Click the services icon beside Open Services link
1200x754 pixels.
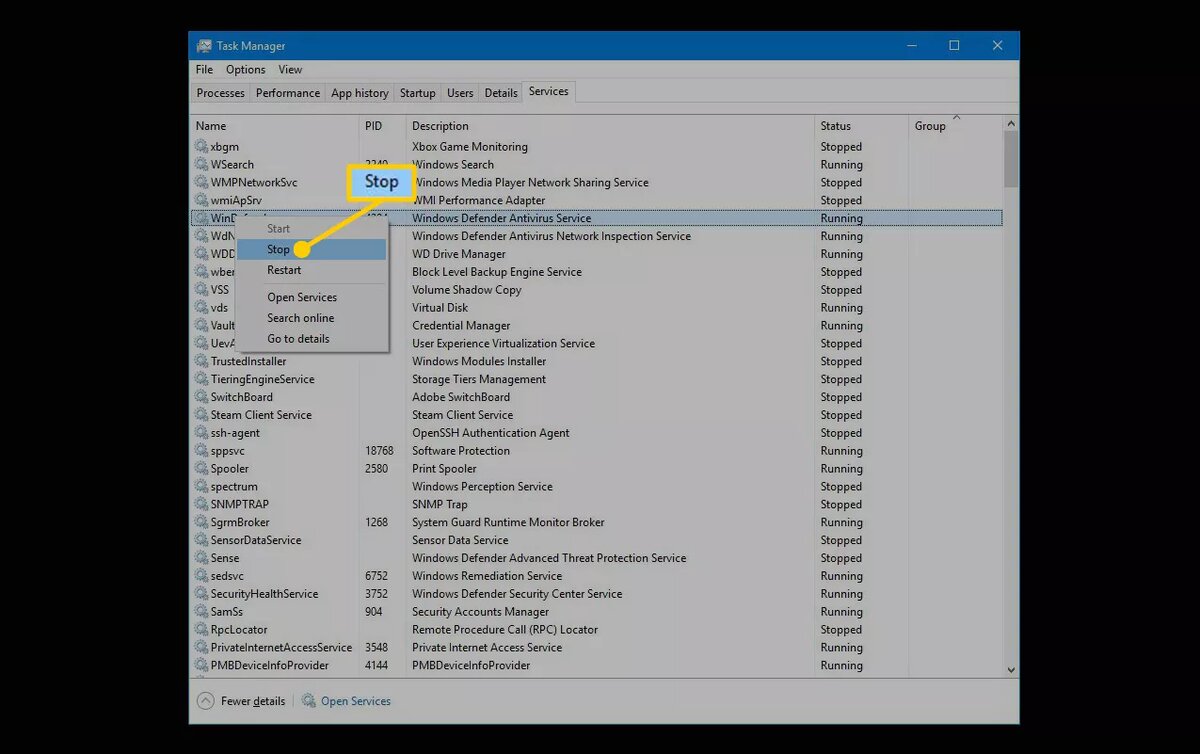click(309, 701)
